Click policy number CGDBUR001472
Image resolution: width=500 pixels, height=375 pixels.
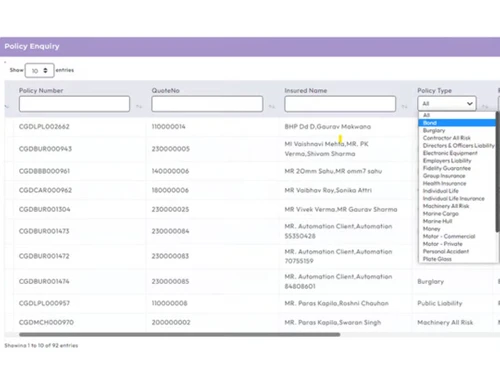click(x=44, y=256)
